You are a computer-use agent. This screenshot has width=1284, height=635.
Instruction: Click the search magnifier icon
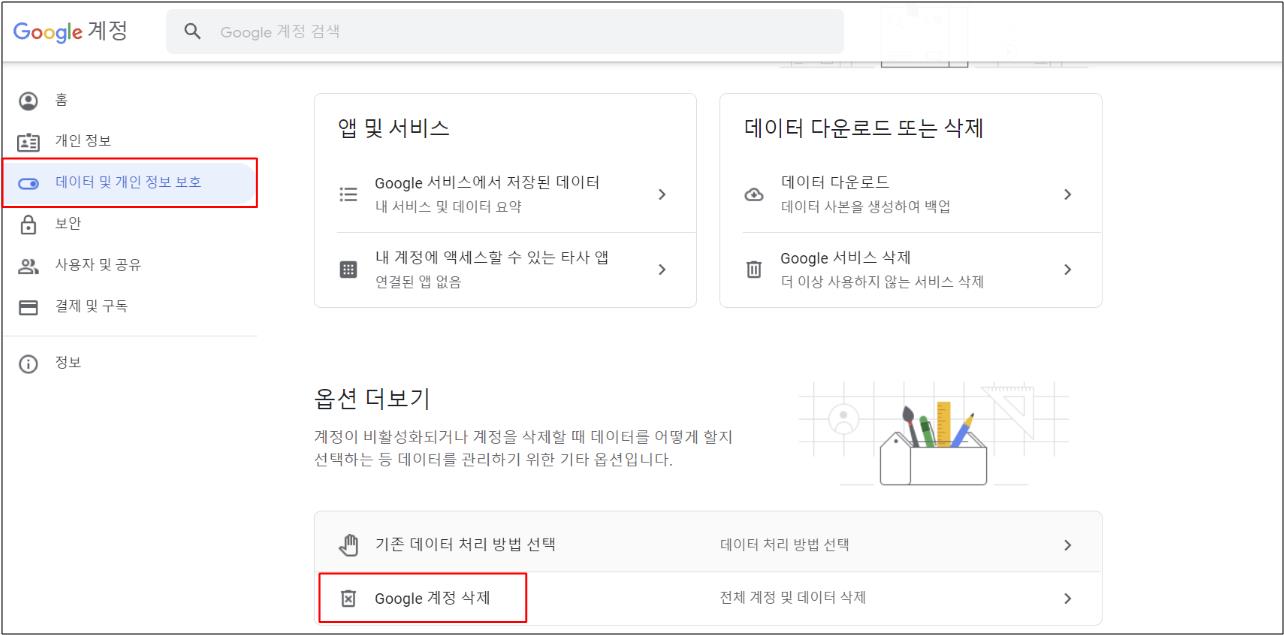point(193,32)
